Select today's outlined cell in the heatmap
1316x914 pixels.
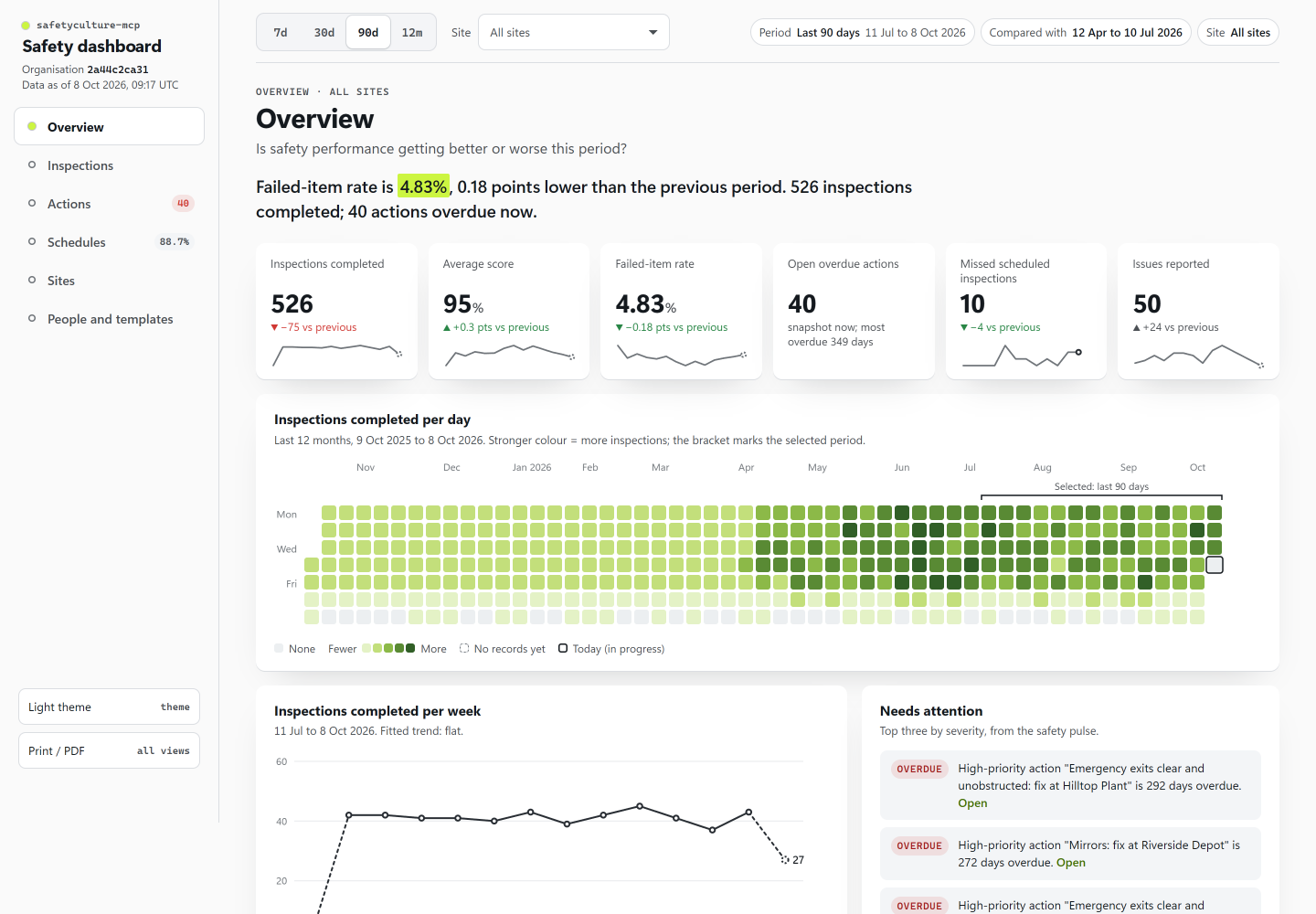point(1215,565)
